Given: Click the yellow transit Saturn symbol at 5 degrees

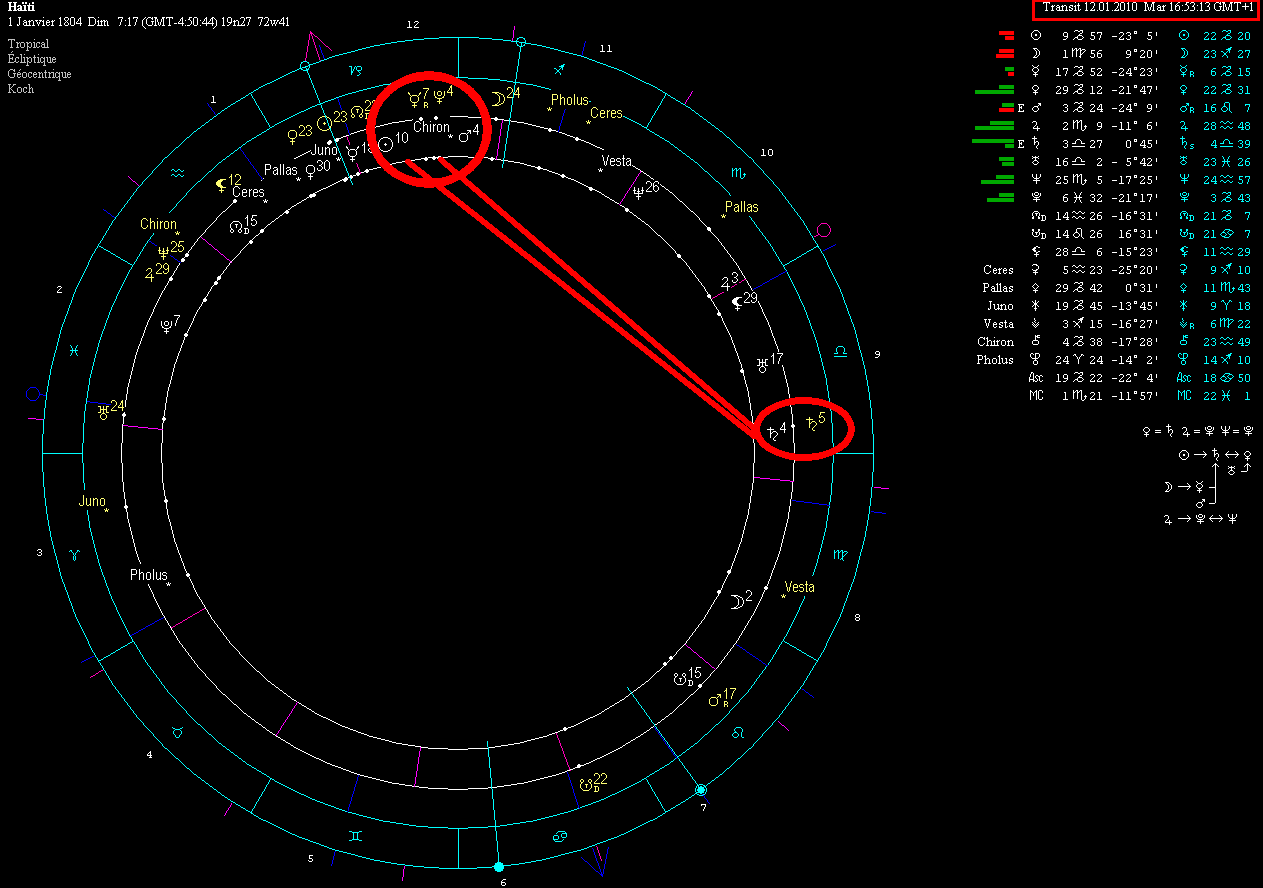Looking at the screenshot, I should (811, 425).
